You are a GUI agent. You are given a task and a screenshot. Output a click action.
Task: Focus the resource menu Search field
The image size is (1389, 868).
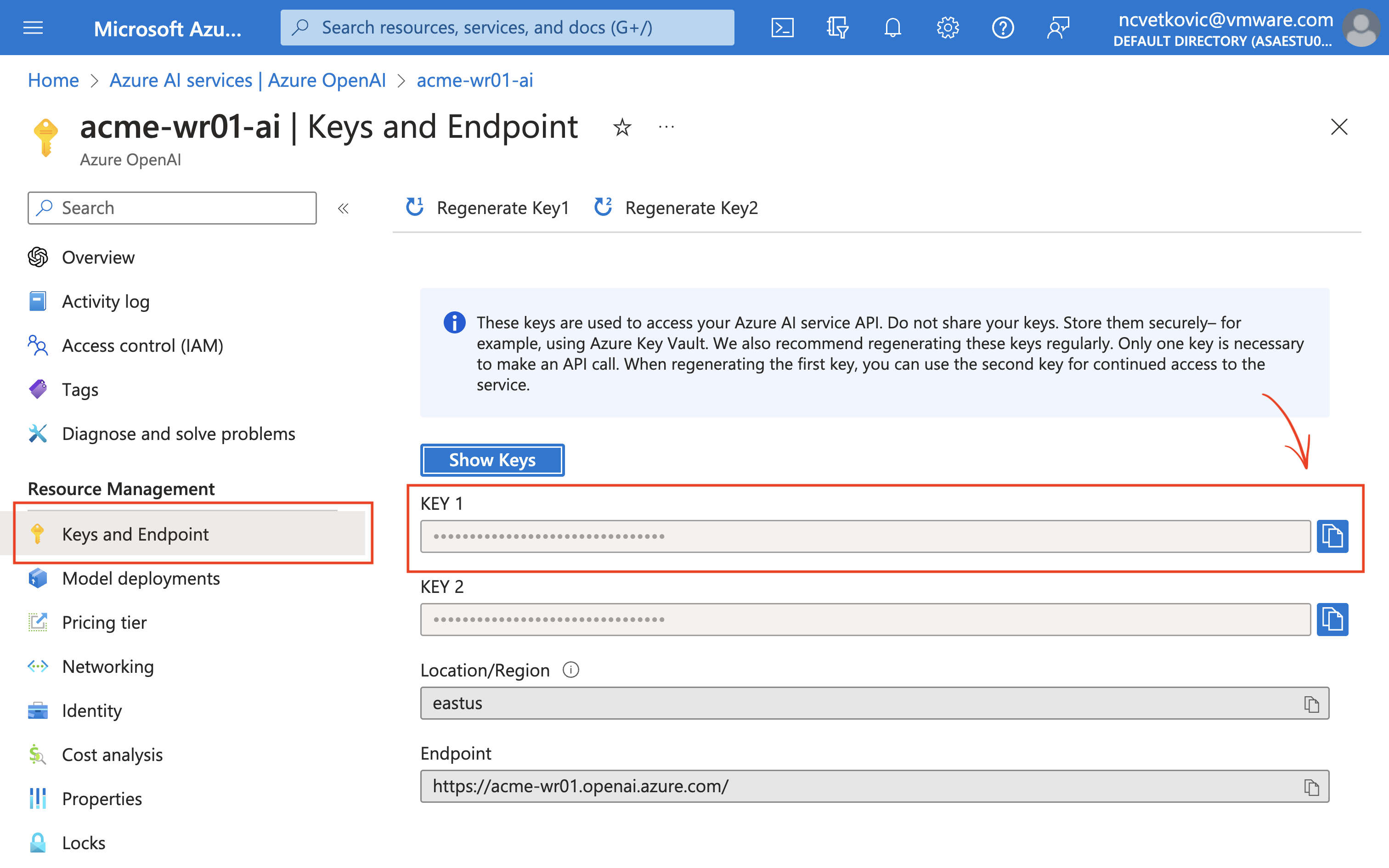[x=172, y=208]
